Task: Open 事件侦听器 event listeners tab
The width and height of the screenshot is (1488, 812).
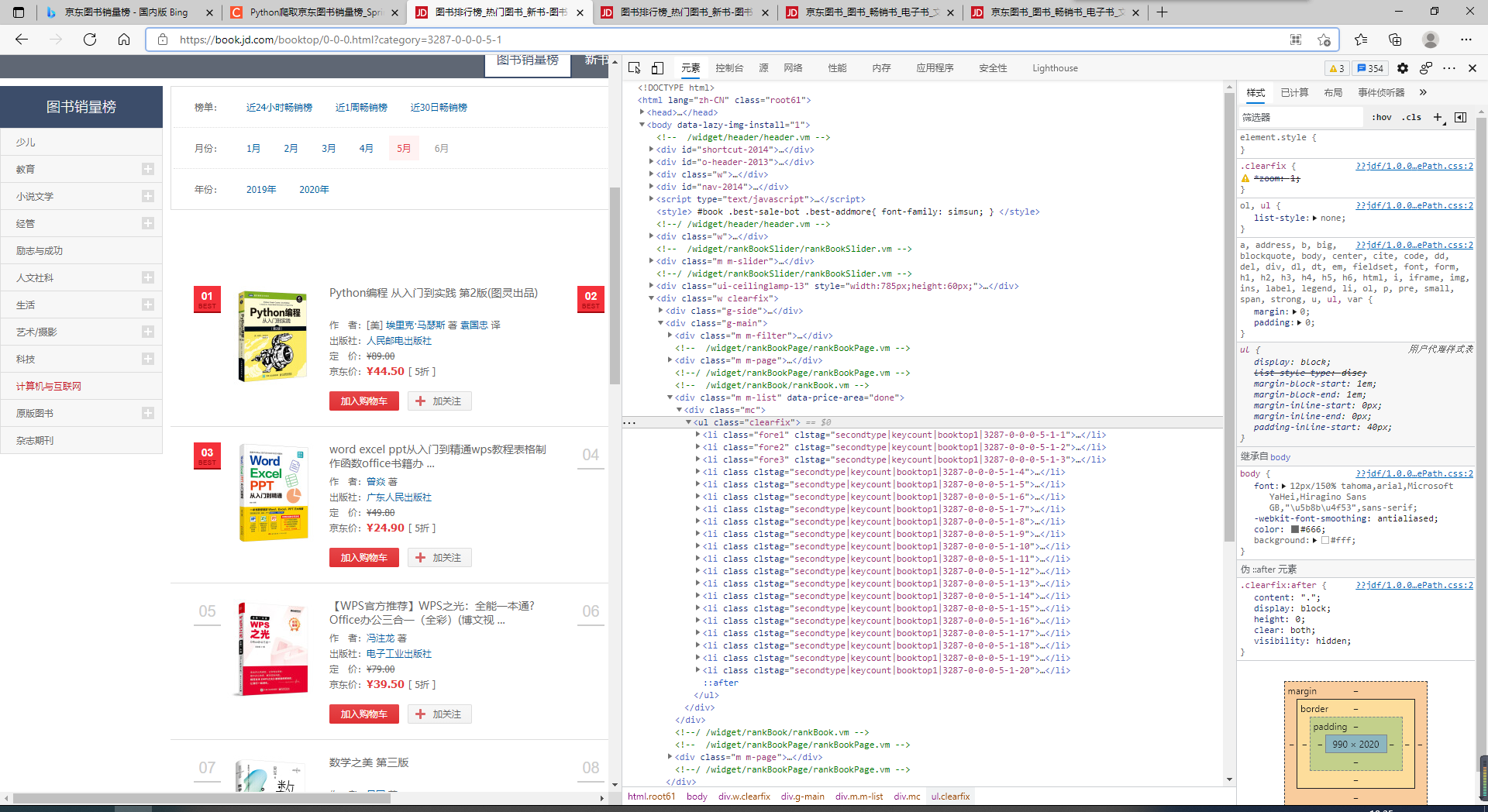Action: [x=1381, y=92]
